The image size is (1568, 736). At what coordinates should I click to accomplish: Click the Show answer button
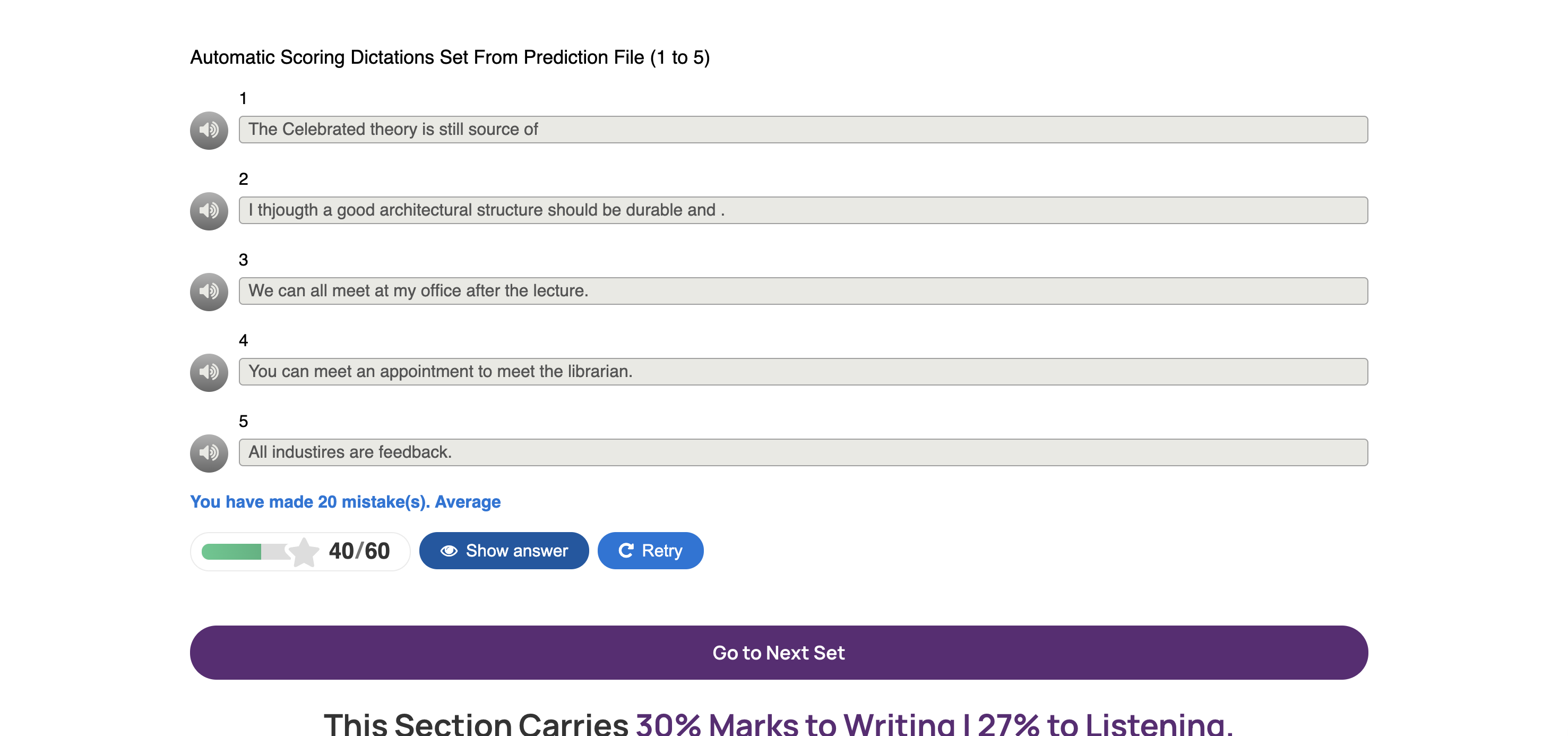click(504, 550)
